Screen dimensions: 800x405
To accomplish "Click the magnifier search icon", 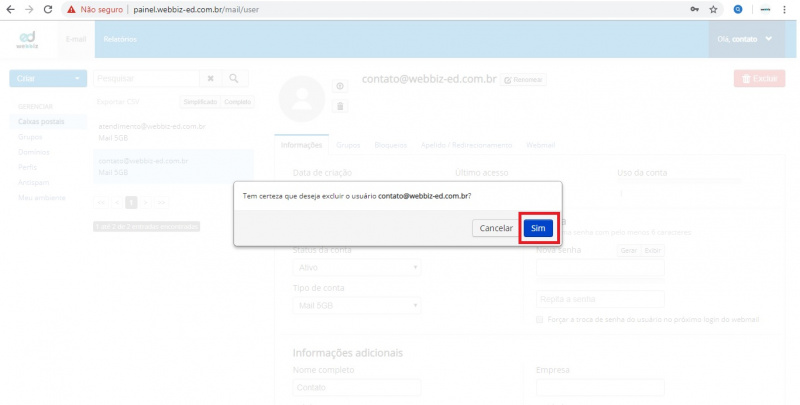I will [x=234, y=78].
